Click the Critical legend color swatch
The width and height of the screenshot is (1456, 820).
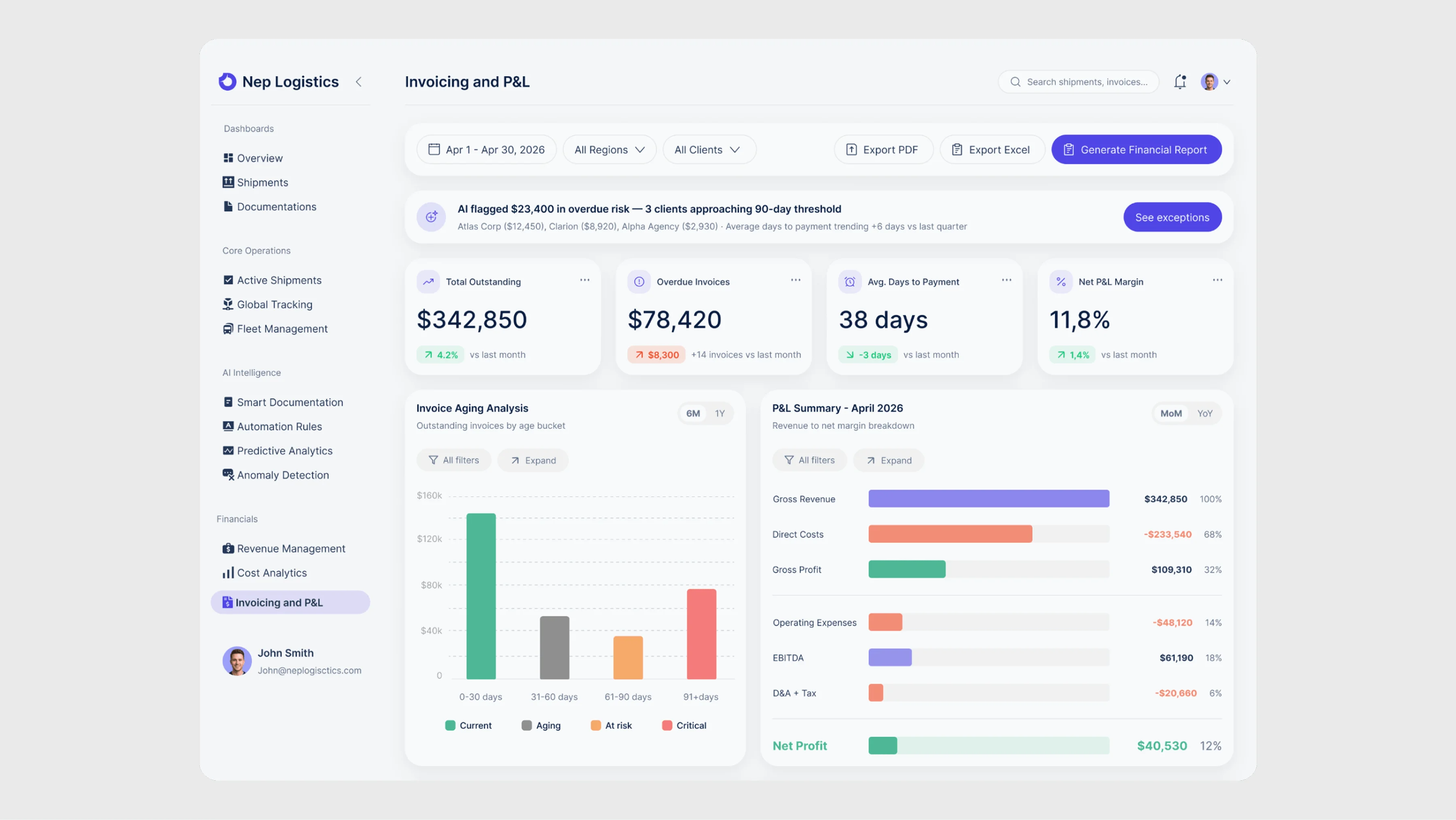click(667, 726)
